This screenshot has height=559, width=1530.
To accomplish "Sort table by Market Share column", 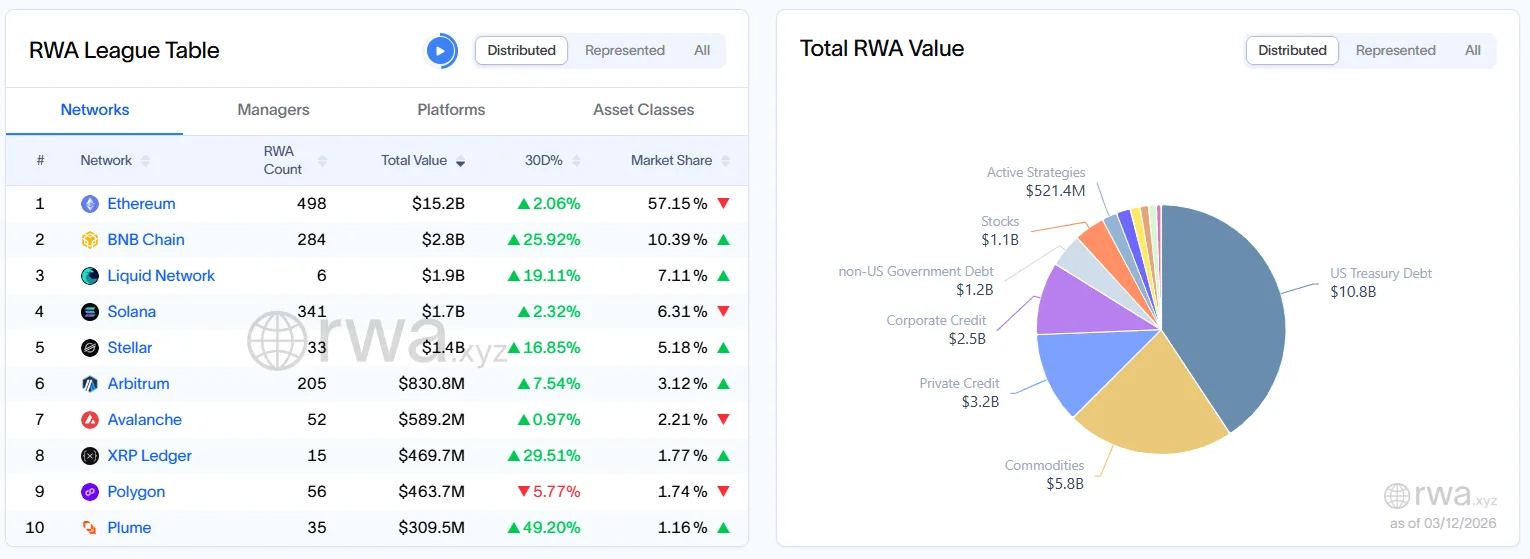I will (679, 161).
